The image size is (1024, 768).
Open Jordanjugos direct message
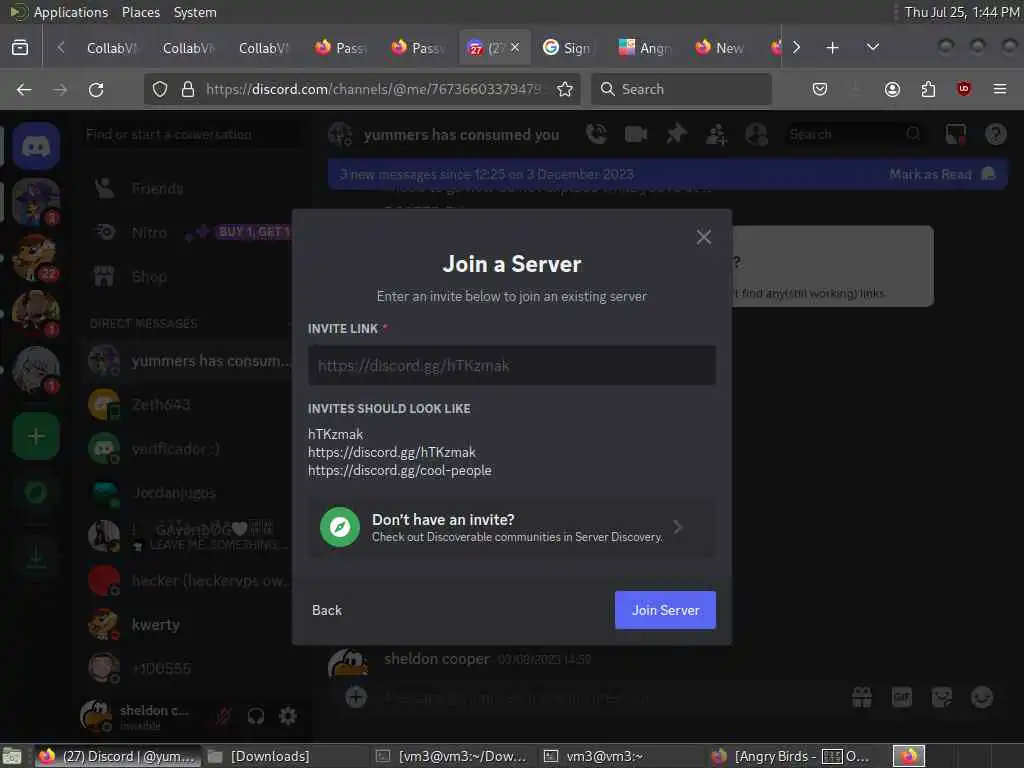click(189, 492)
